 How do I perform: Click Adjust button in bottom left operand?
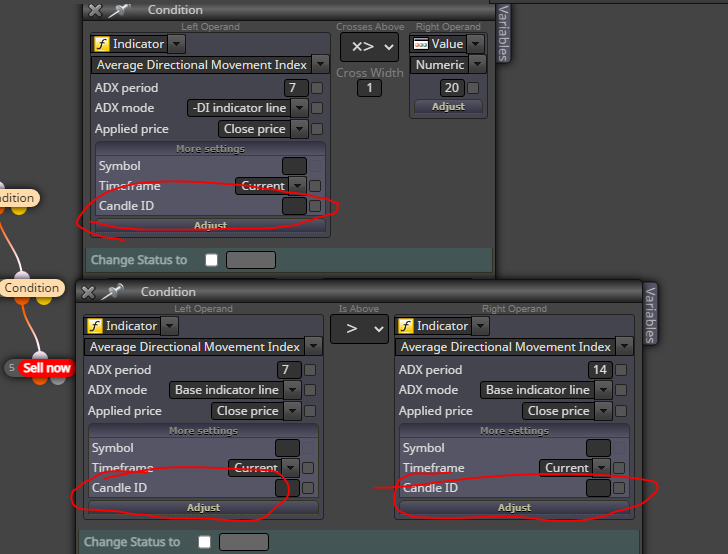[203, 508]
